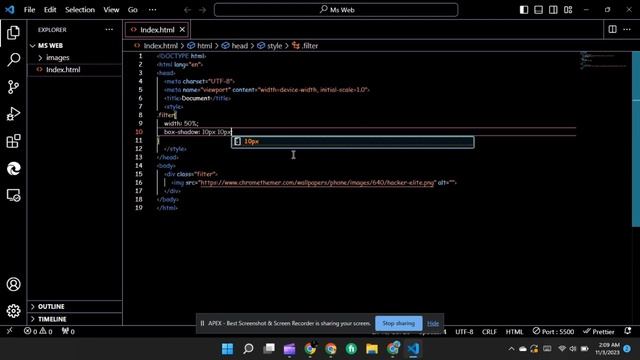Viewport: 640px width, 360px height.
Task: Click VS Code icon in taskbar
Action: coord(413,349)
